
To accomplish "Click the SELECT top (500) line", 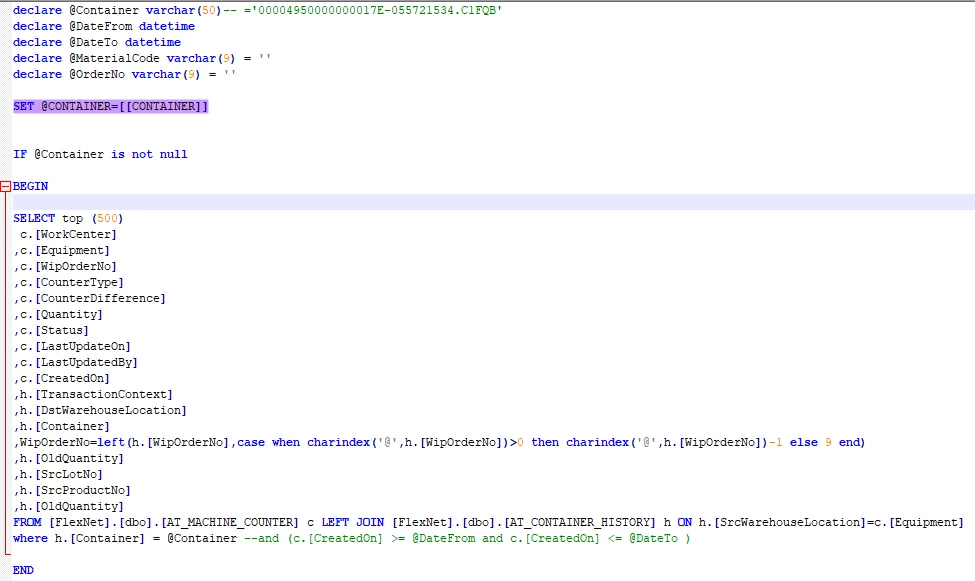I will (x=68, y=218).
